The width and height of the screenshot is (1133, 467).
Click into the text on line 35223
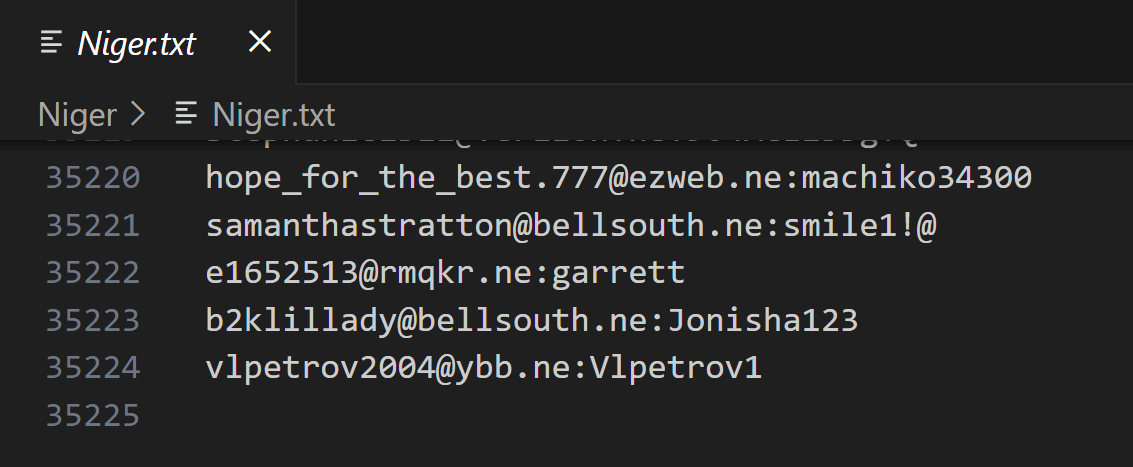[531, 321]
